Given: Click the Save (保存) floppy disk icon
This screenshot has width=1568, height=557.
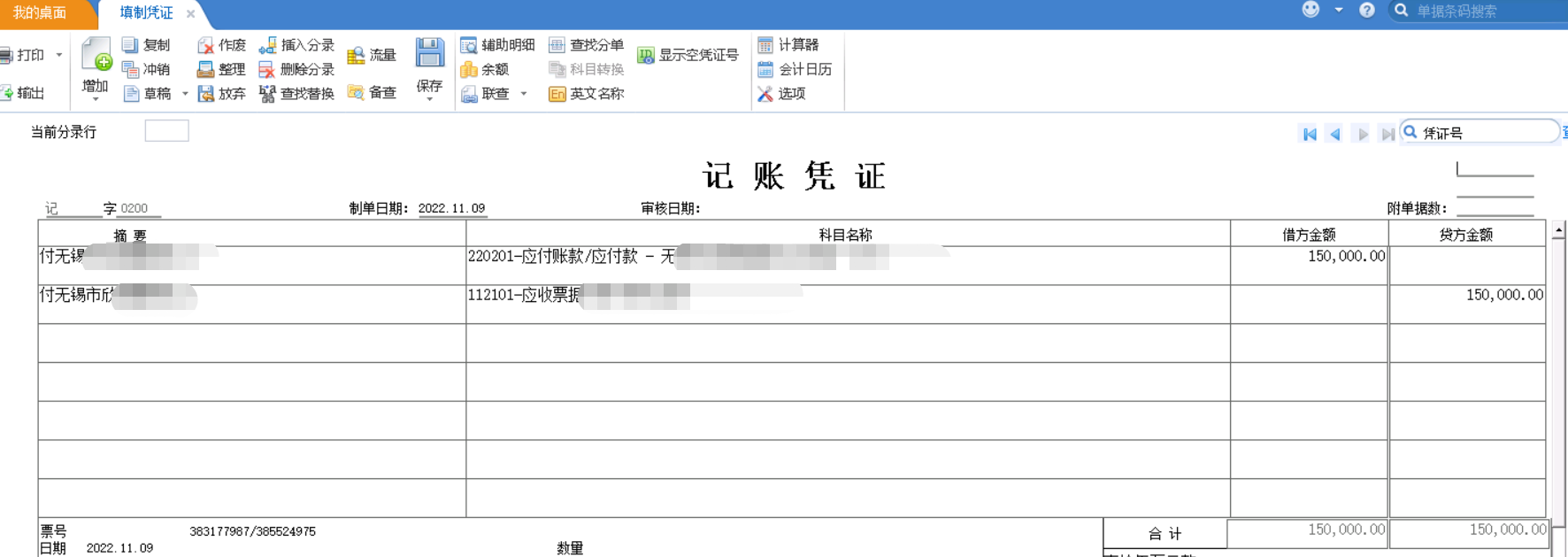Looking at the screenshot, I should (429, 54).
